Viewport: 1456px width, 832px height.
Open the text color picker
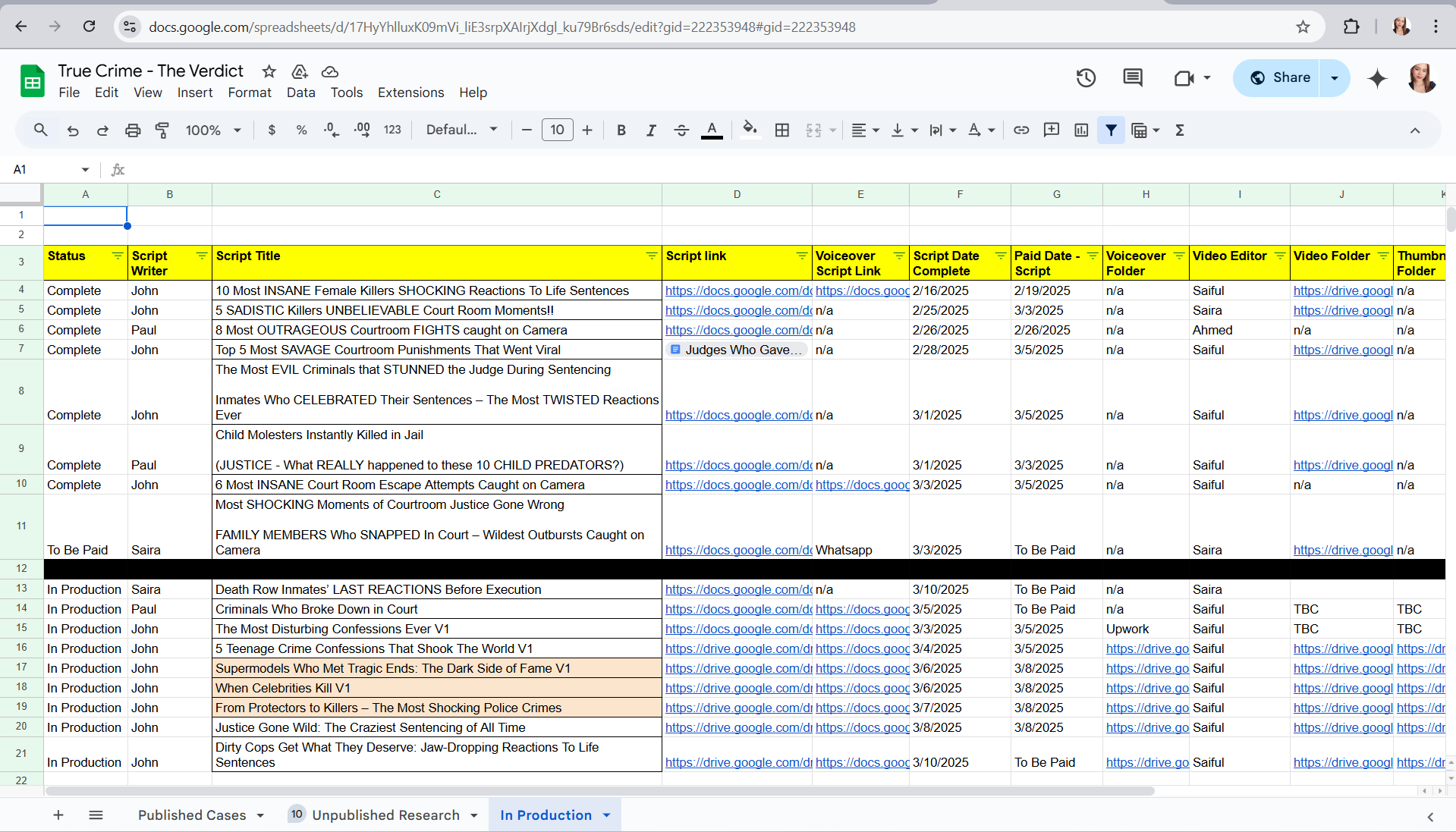coord(712,130)
